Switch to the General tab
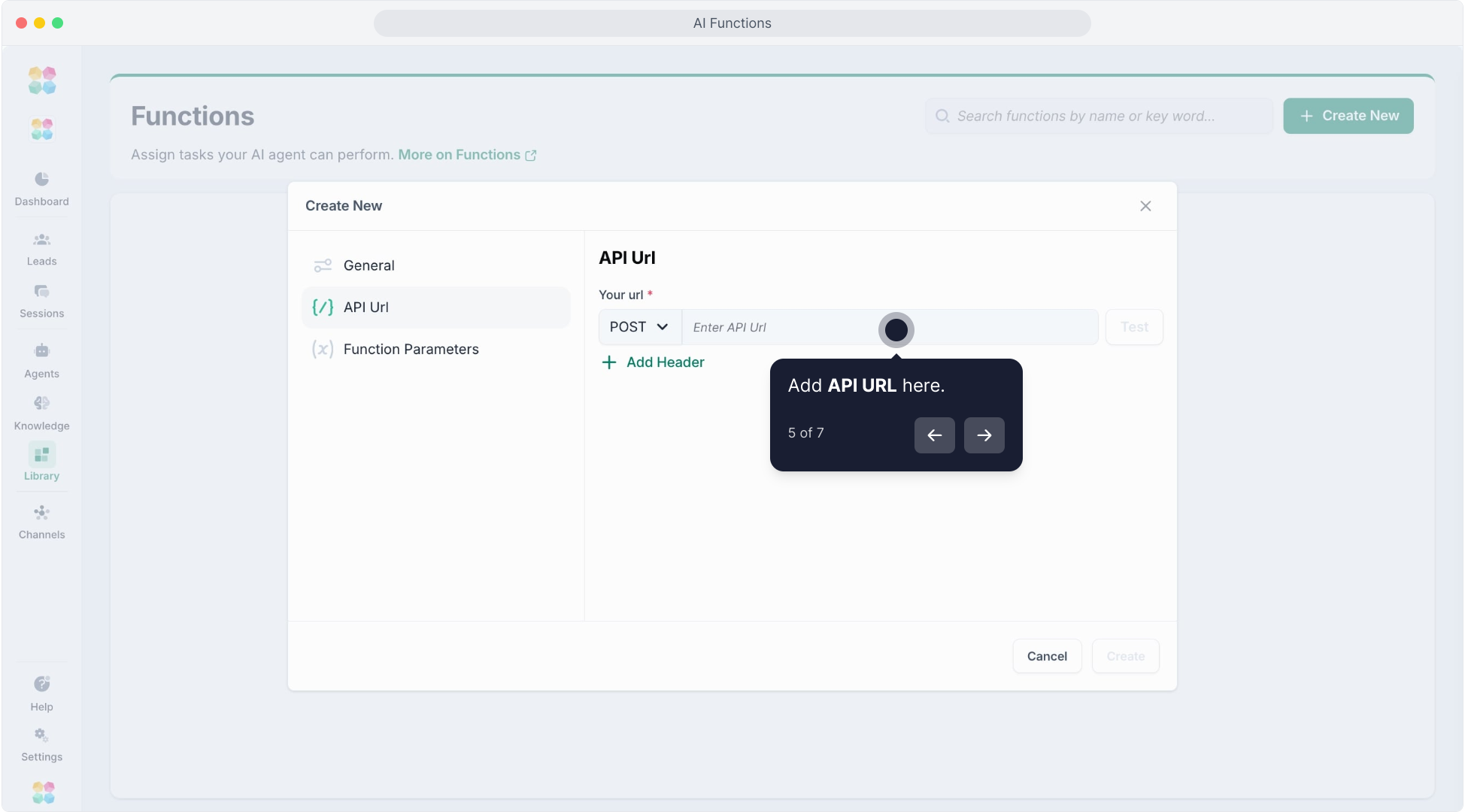The image size is (1465, 812). point(369,265)
